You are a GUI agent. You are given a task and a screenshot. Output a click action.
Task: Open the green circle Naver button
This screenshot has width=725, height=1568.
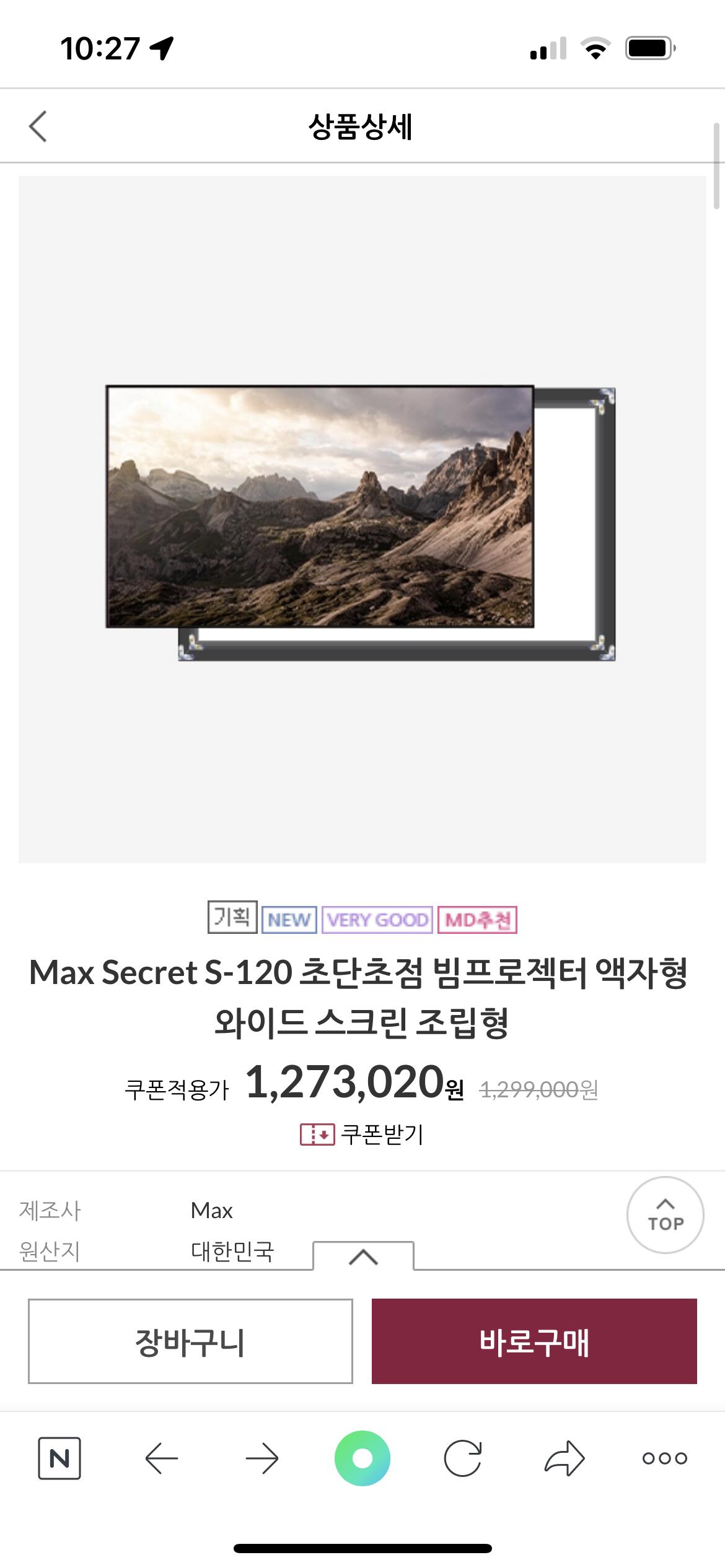[362, 1458]
